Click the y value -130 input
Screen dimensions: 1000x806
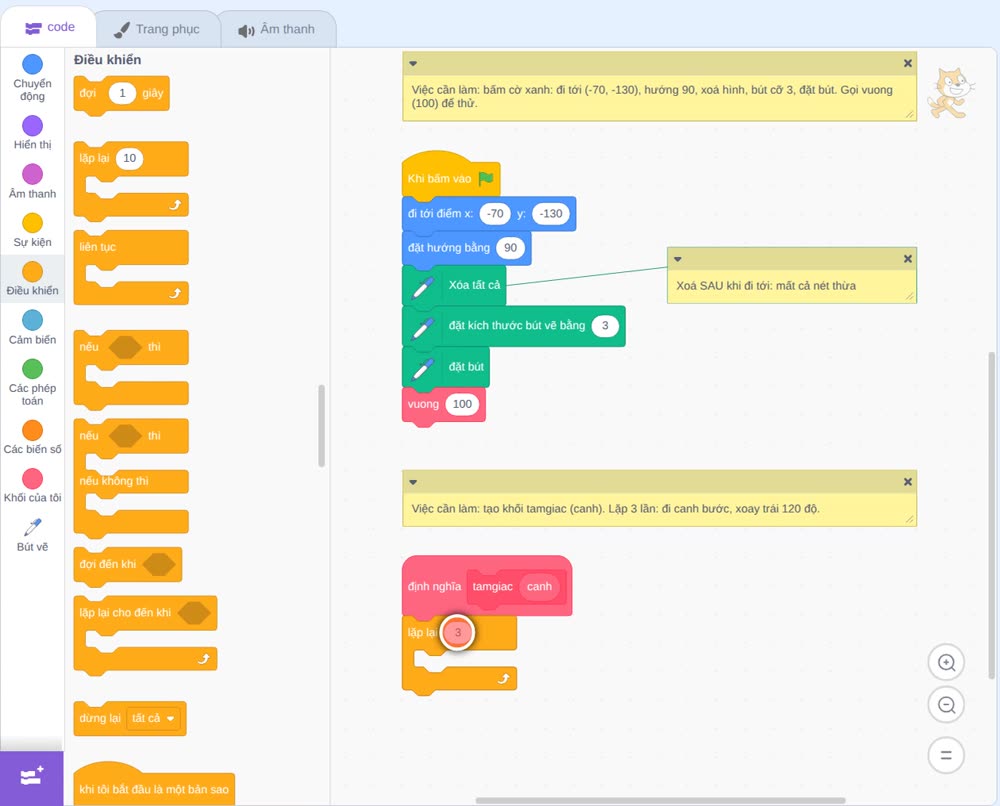[551, 214]
